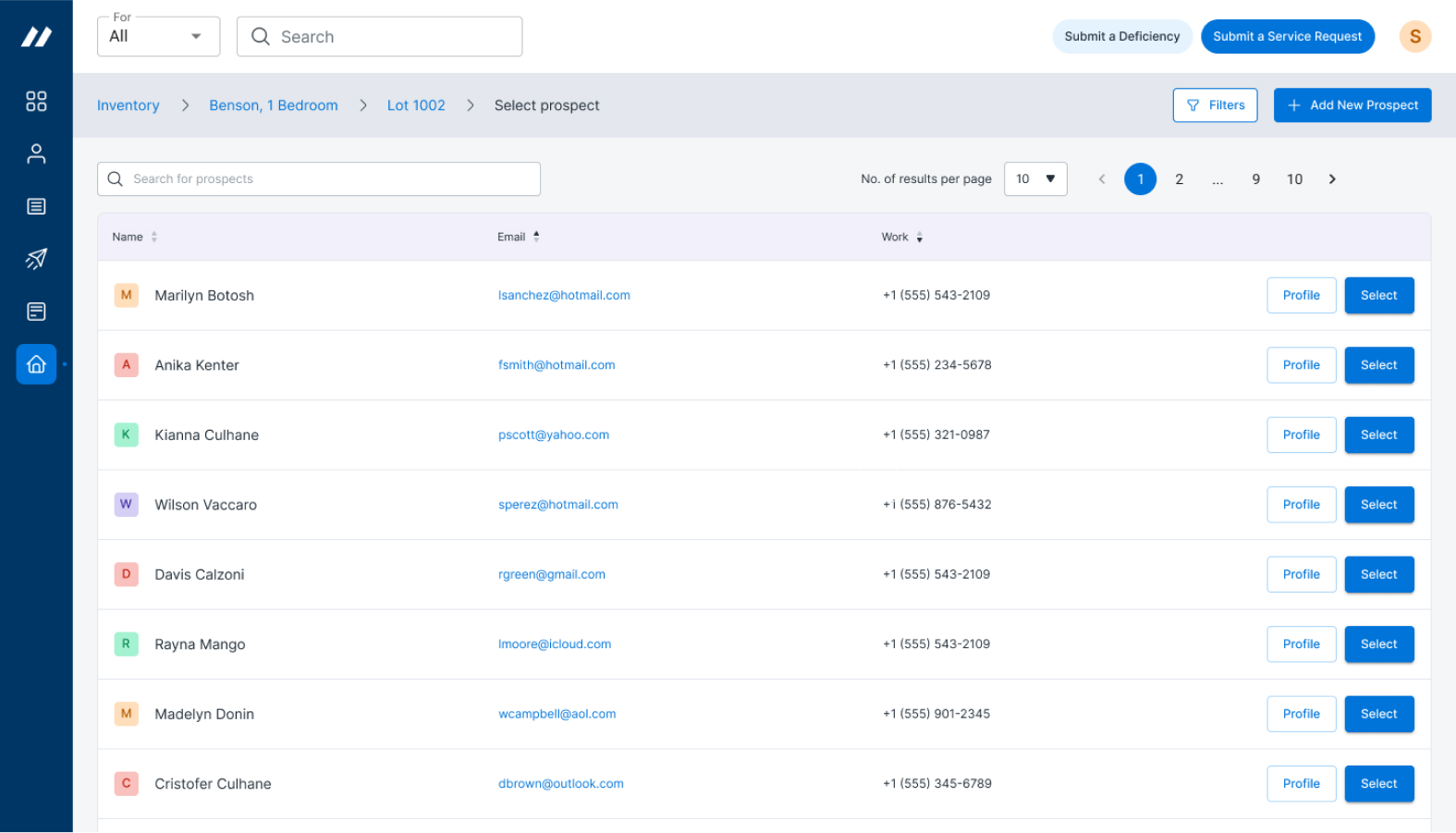Open the dashboard grid icon in sidebar

click(36, 101)
